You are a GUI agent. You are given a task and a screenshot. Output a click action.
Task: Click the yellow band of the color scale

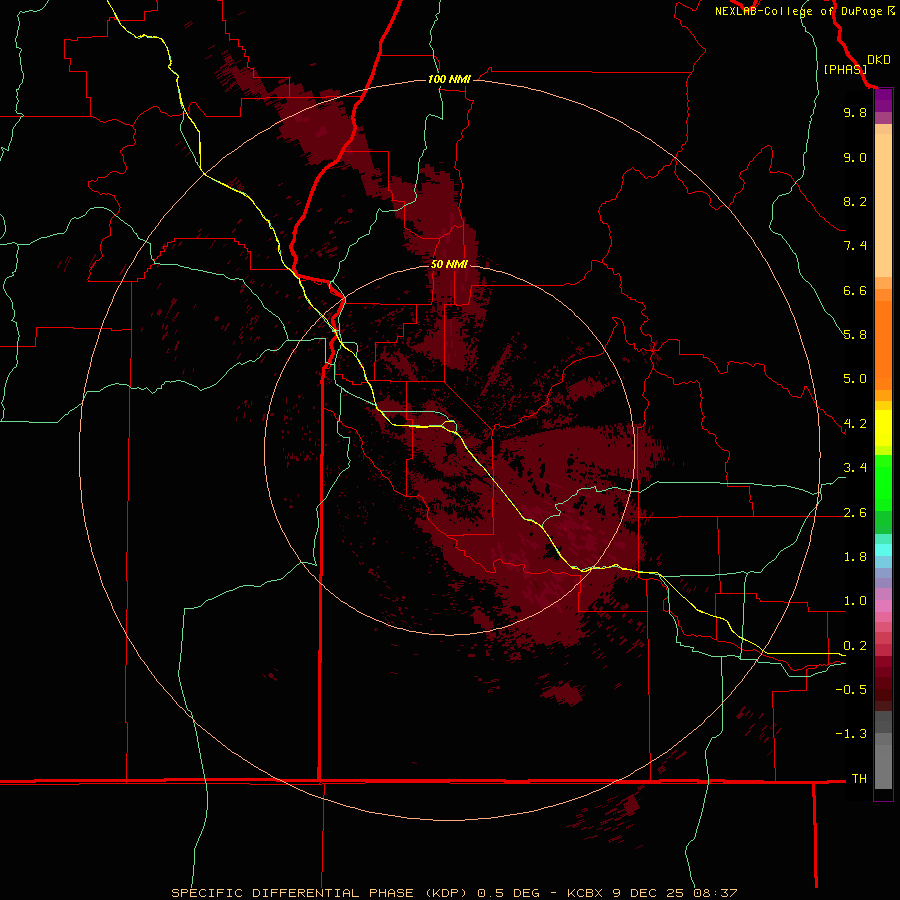click(883, 428)
